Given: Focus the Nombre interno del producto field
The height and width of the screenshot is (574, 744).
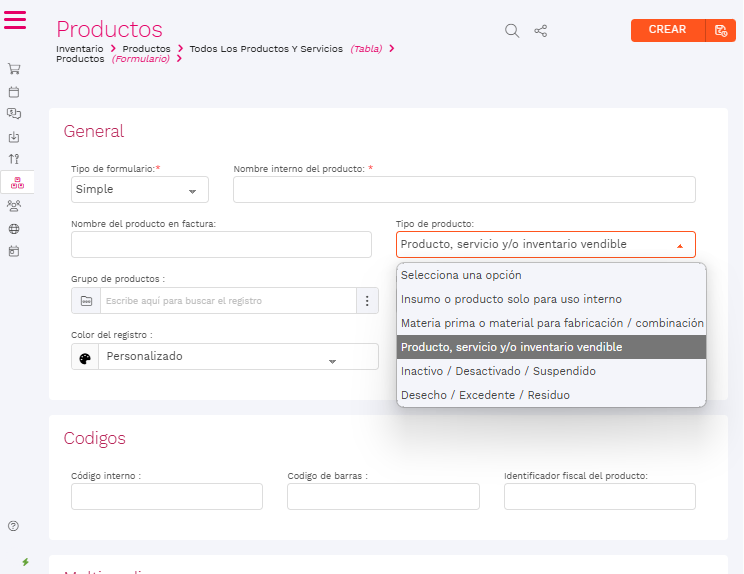Looking at the screenshot, I should [x=464, y=190].
